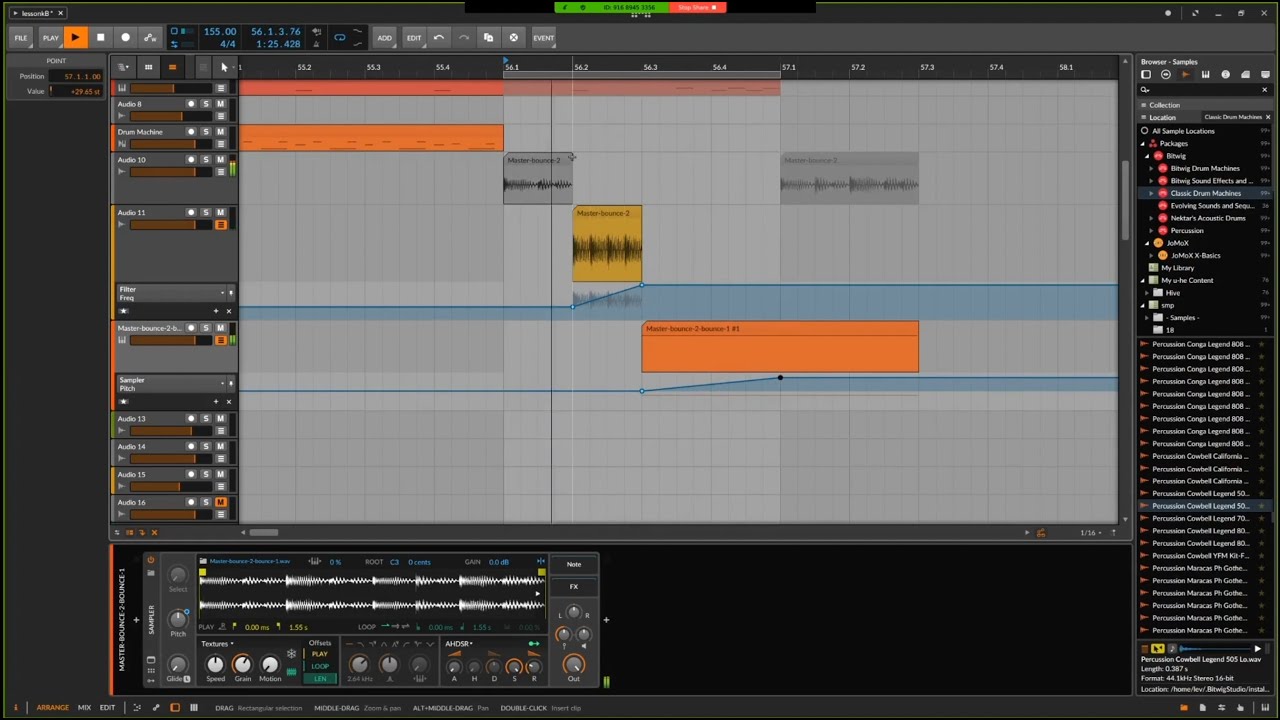Switch browser to keyboard presets icon
This screenshot has width=1280, height=720.
1205,75
